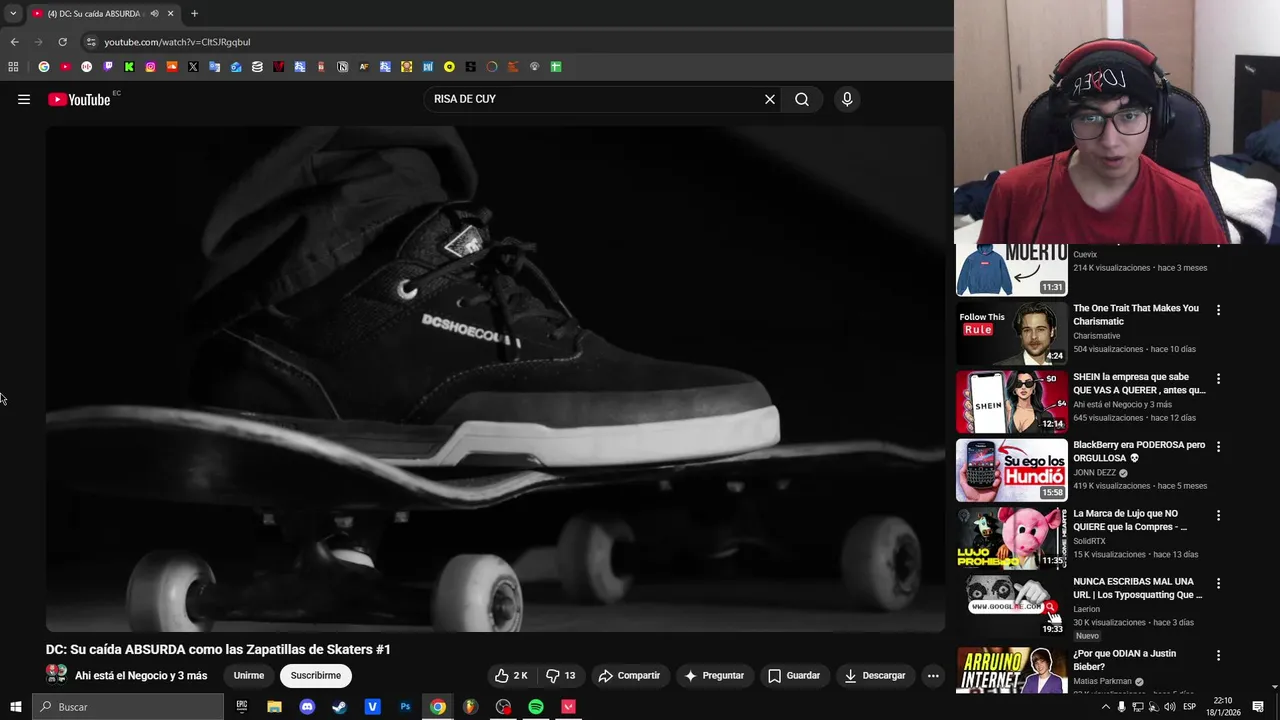Start voice search with microphone icon
1280x720 pixels.
coord(847,99)
